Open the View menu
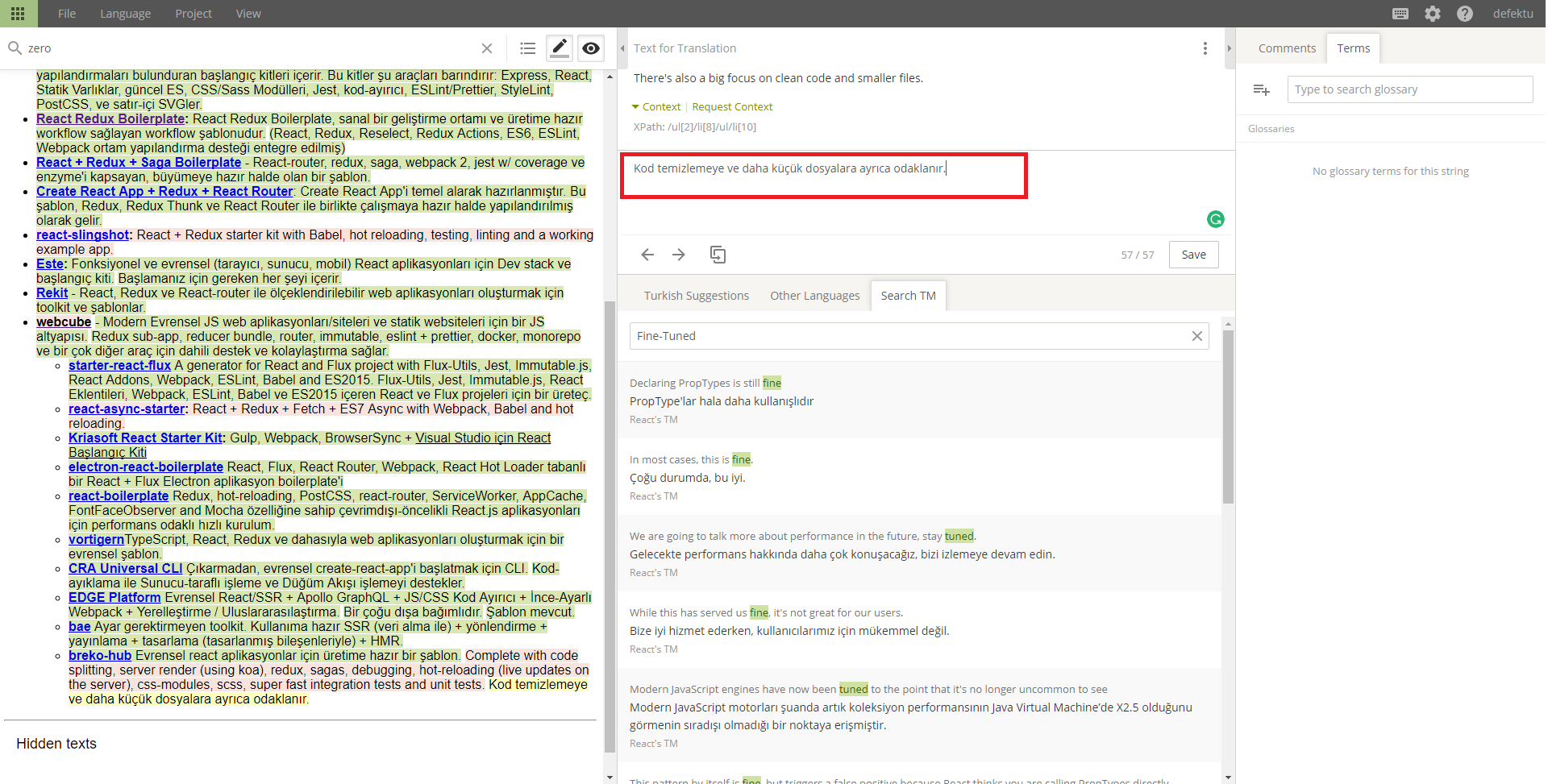 click(x=248, y=14)
